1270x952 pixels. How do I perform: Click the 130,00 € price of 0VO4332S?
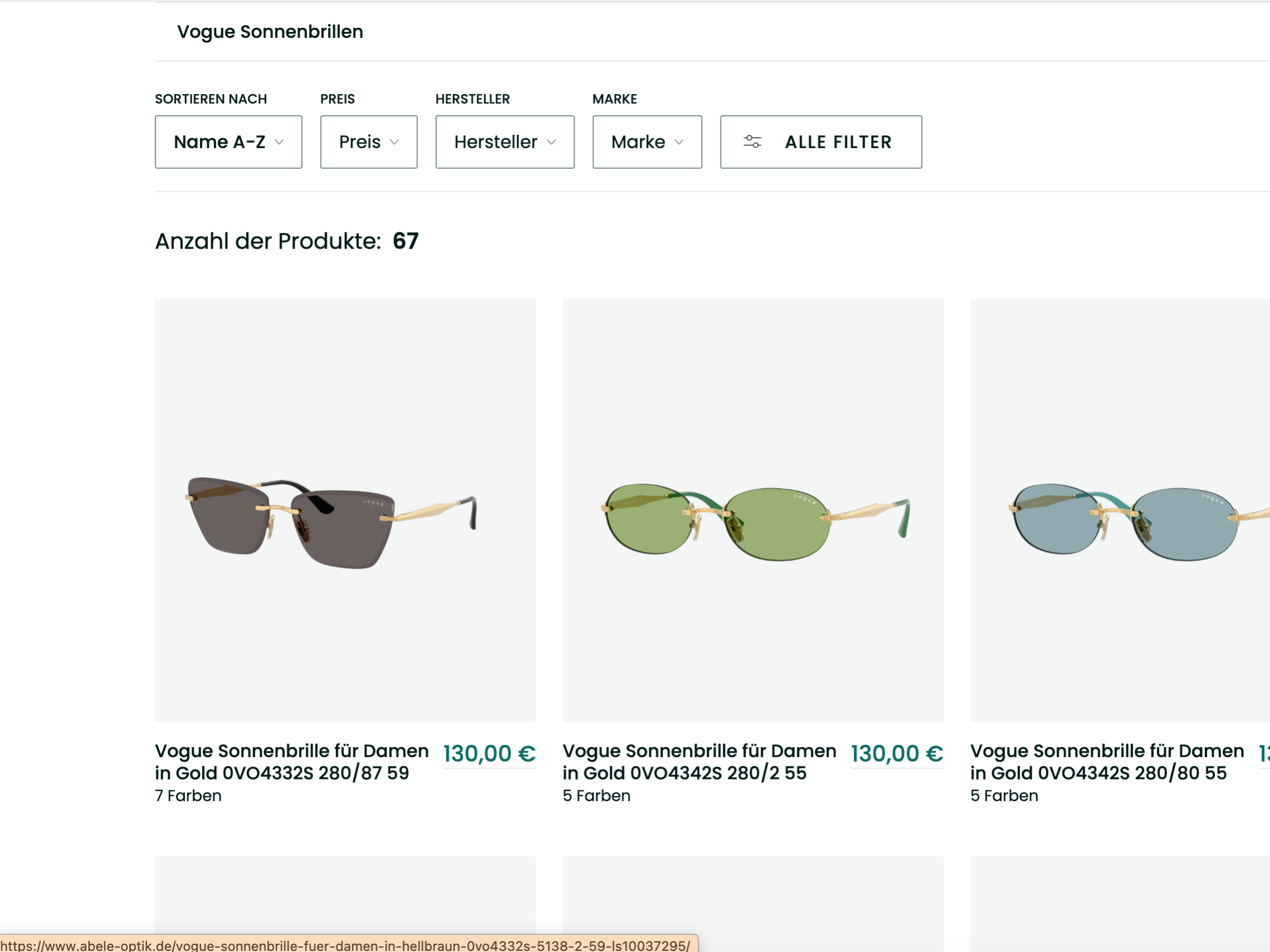point(489,754)
